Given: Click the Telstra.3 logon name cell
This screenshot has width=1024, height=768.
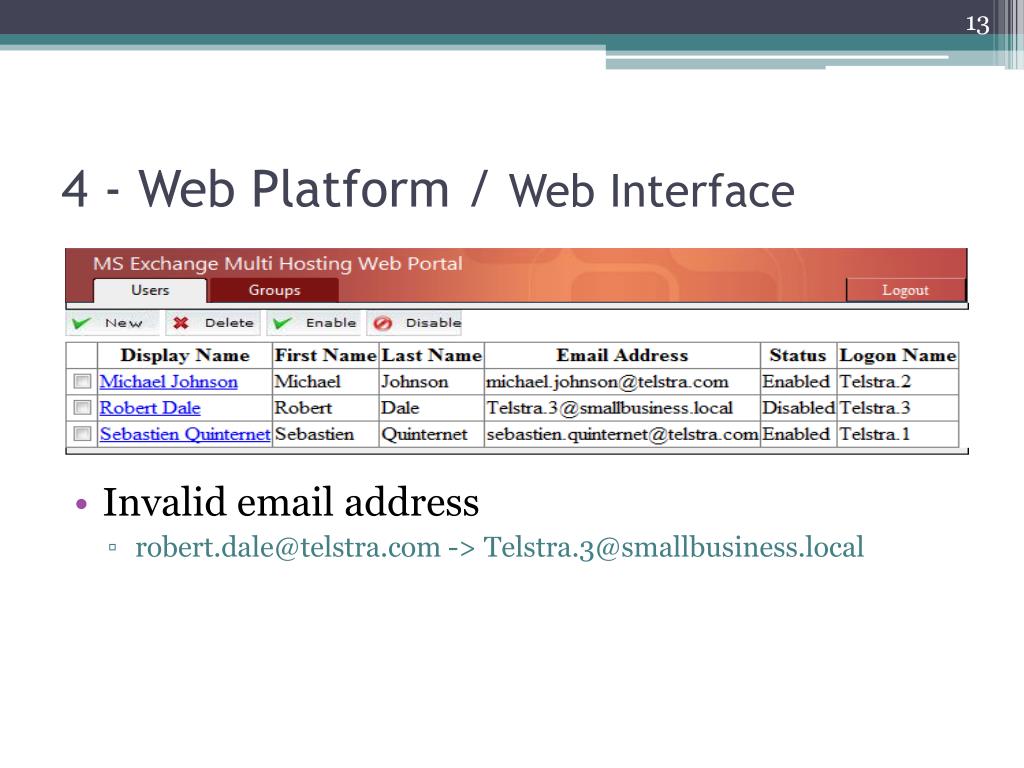Looking at the screenshot, I should 898,408.
